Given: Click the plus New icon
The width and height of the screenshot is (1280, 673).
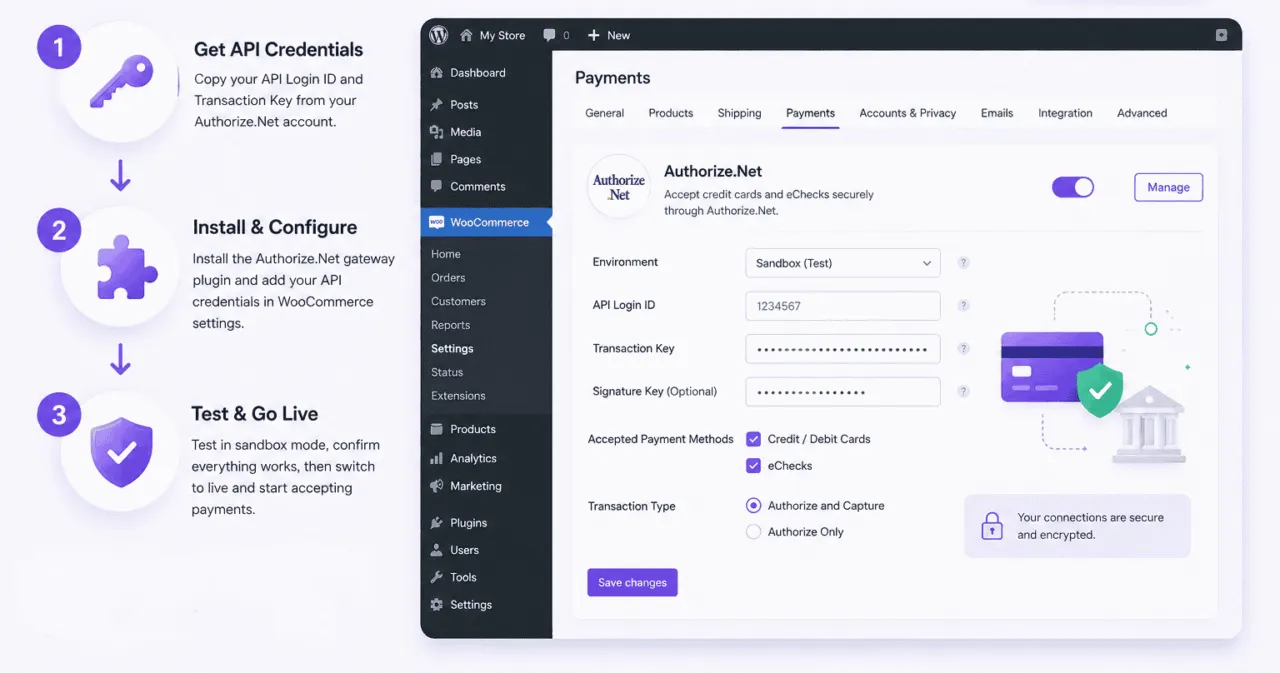Looking at the screenshot, I should (x=593, y=35).
